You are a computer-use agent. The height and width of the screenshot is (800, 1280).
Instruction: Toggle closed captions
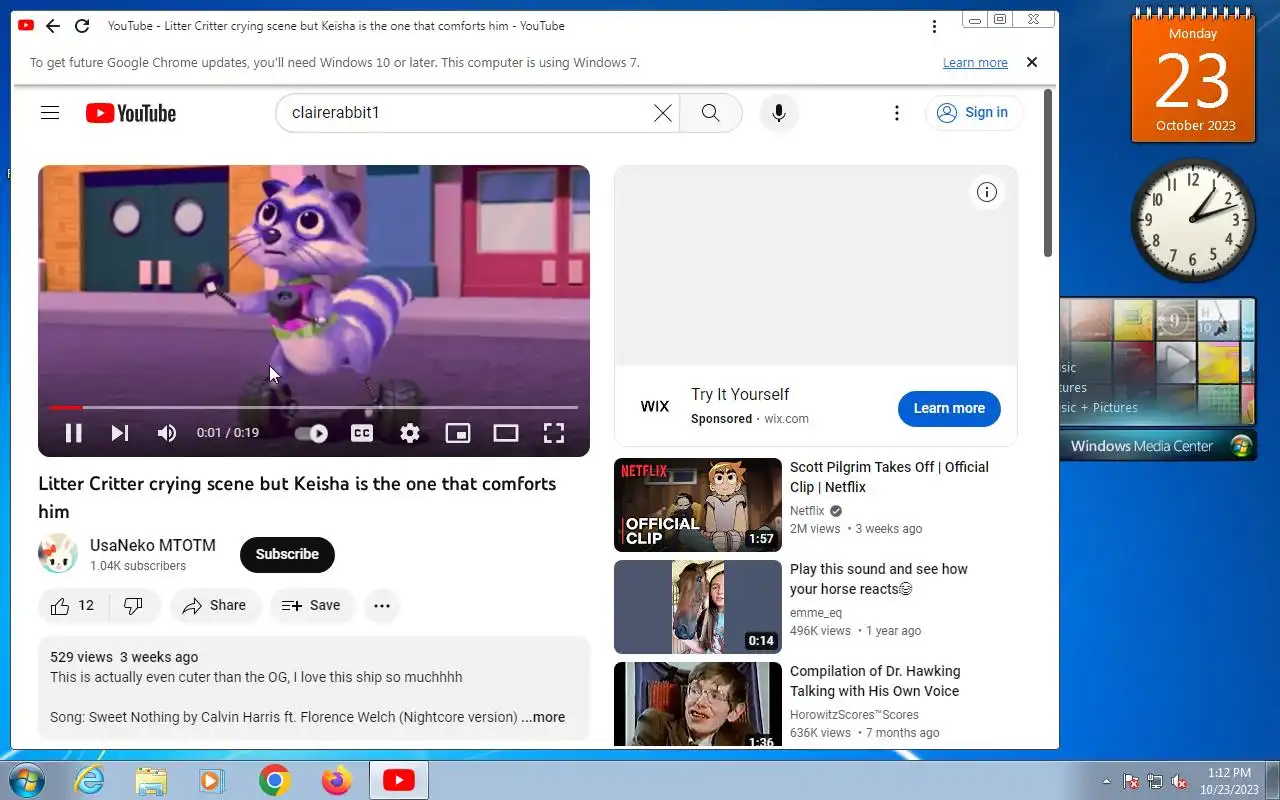point(362,433)
